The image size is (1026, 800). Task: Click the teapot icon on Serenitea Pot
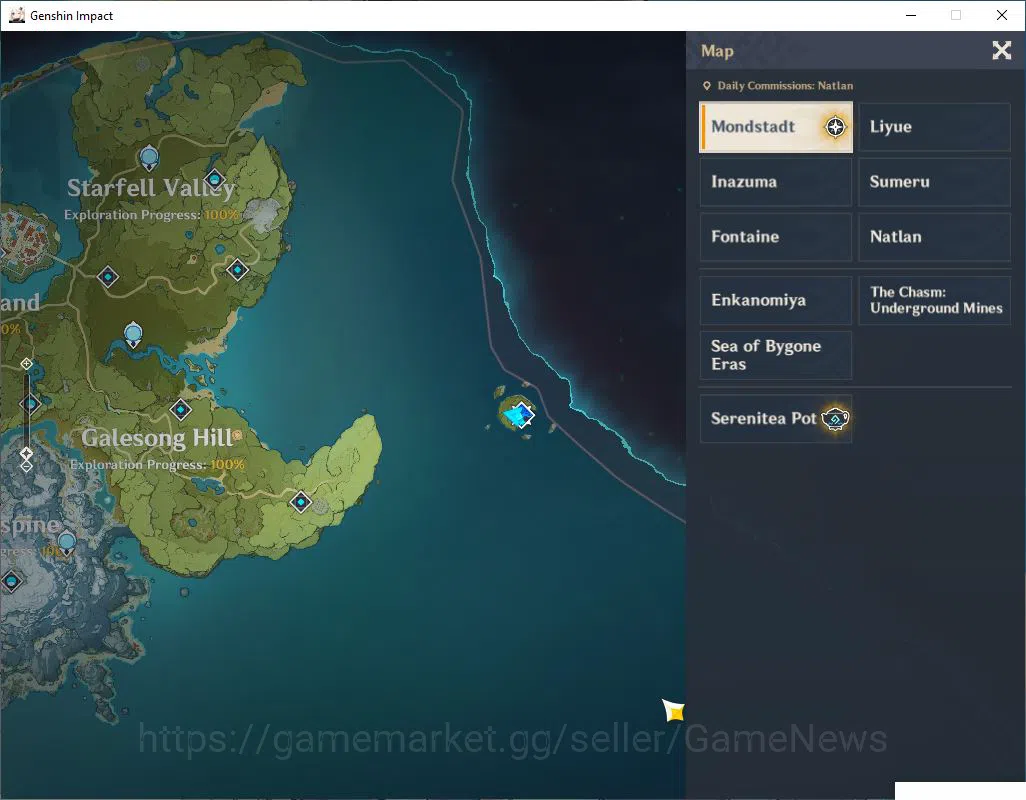coord(835,419)
